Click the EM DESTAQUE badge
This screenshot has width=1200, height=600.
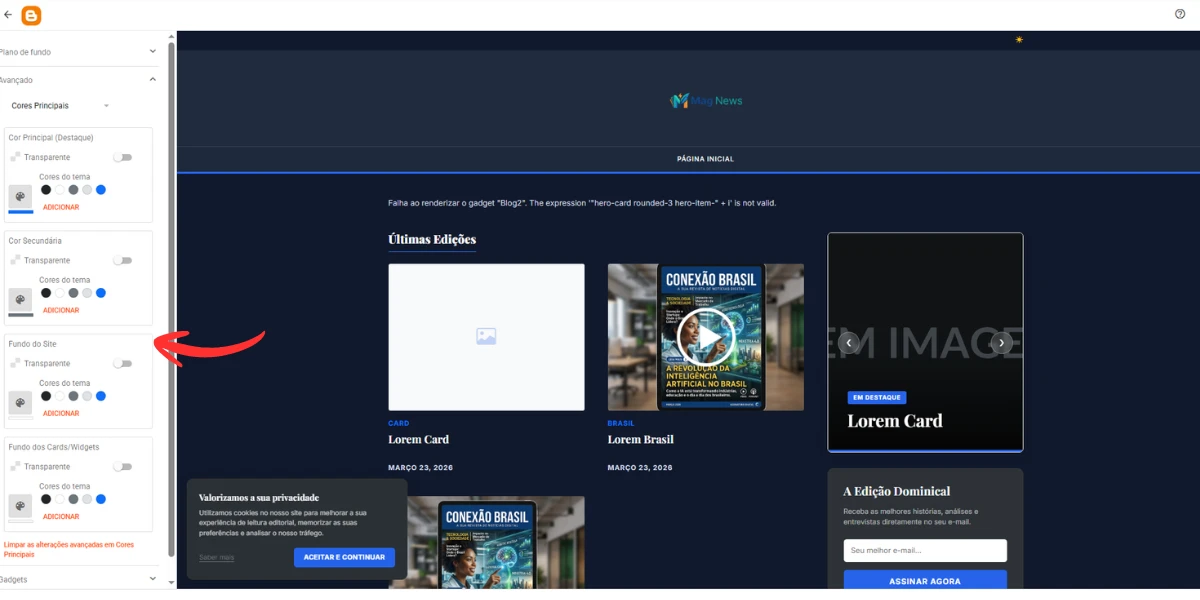tap(877, 397)
